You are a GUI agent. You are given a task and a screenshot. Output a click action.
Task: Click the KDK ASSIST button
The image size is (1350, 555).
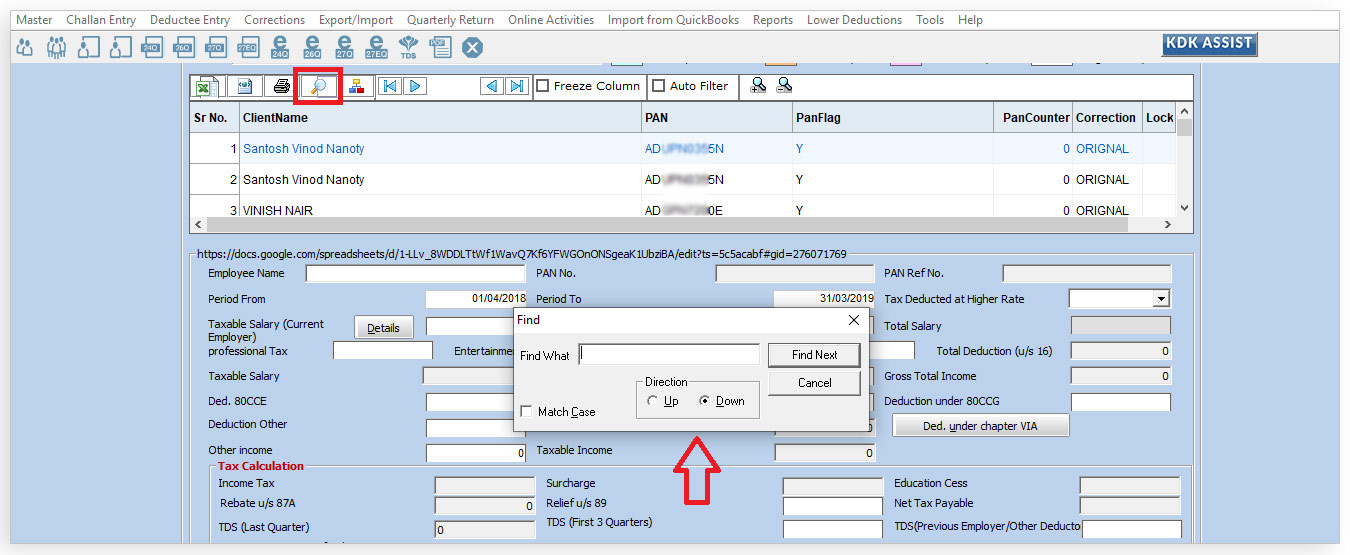[1210, 44]
